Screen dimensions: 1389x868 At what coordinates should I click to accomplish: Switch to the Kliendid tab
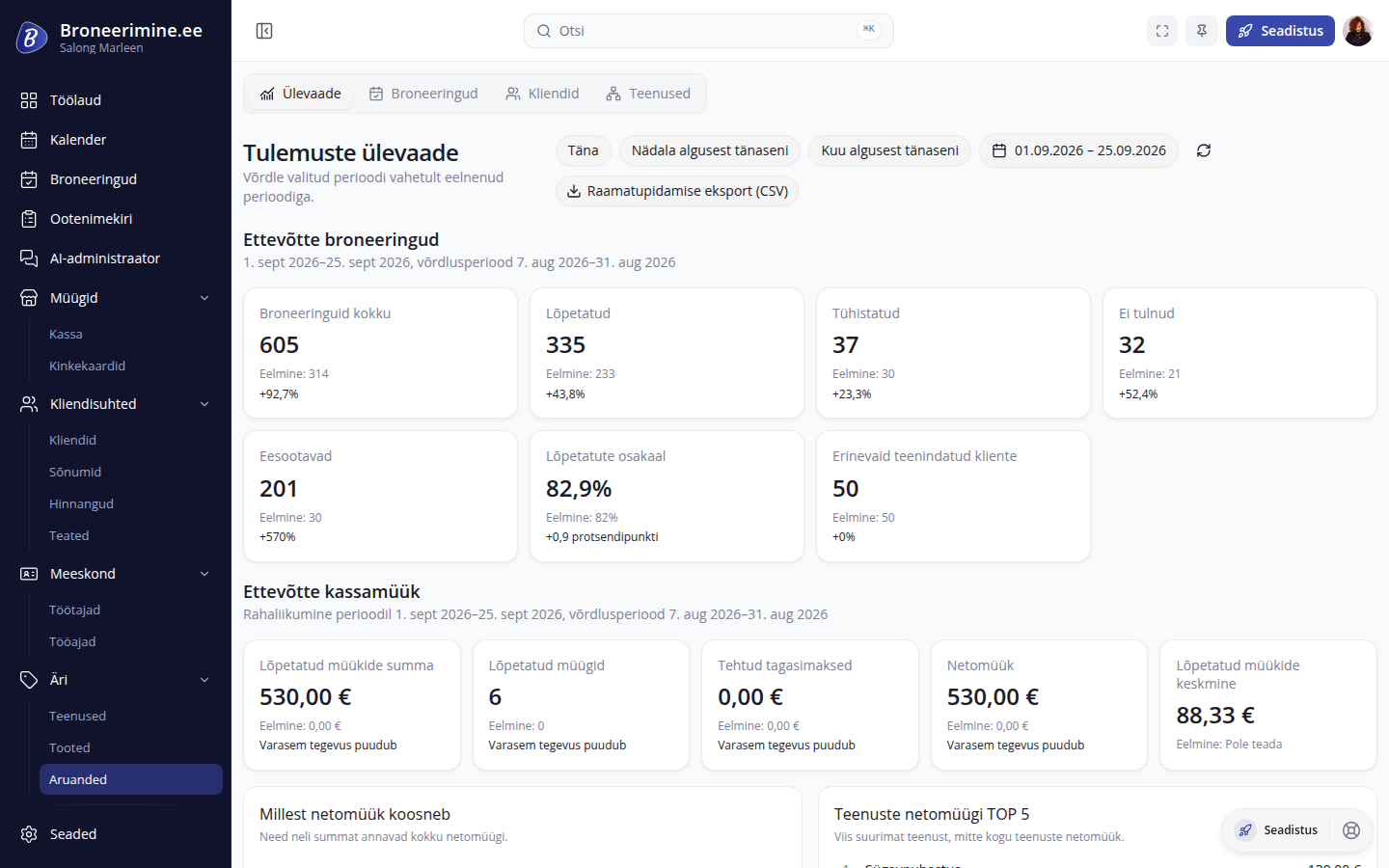542,94
